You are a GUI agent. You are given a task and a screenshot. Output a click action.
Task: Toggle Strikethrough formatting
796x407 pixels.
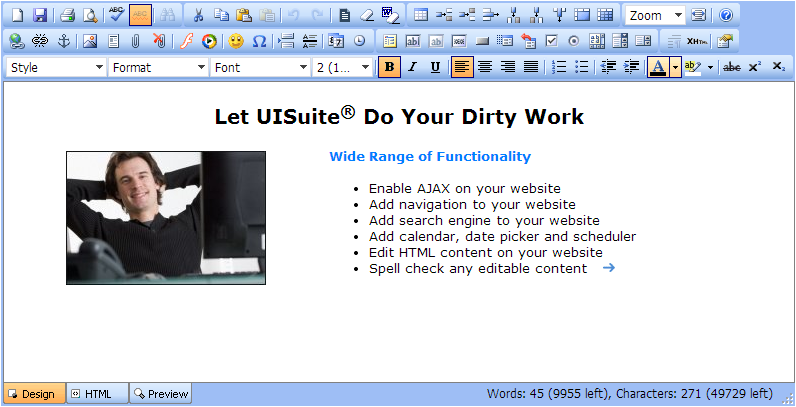pos(731,67)
